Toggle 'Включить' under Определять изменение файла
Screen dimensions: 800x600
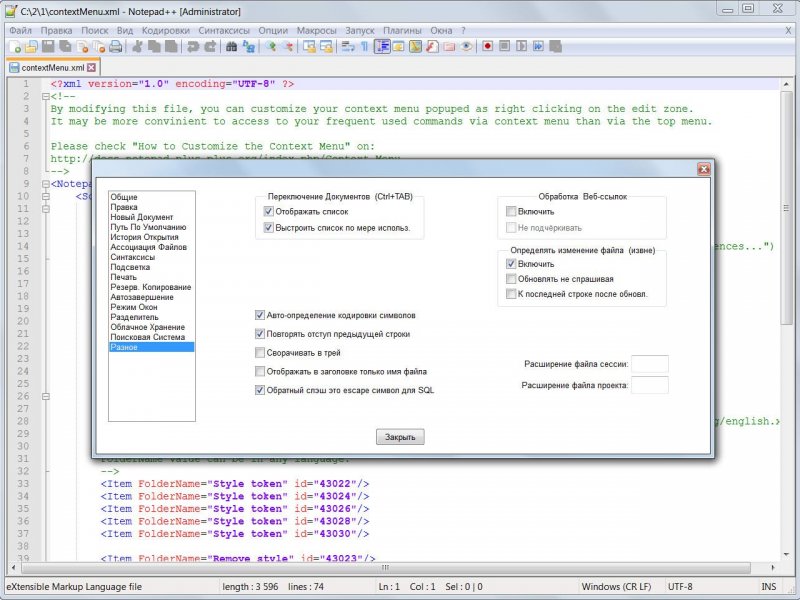coord(511,264)
